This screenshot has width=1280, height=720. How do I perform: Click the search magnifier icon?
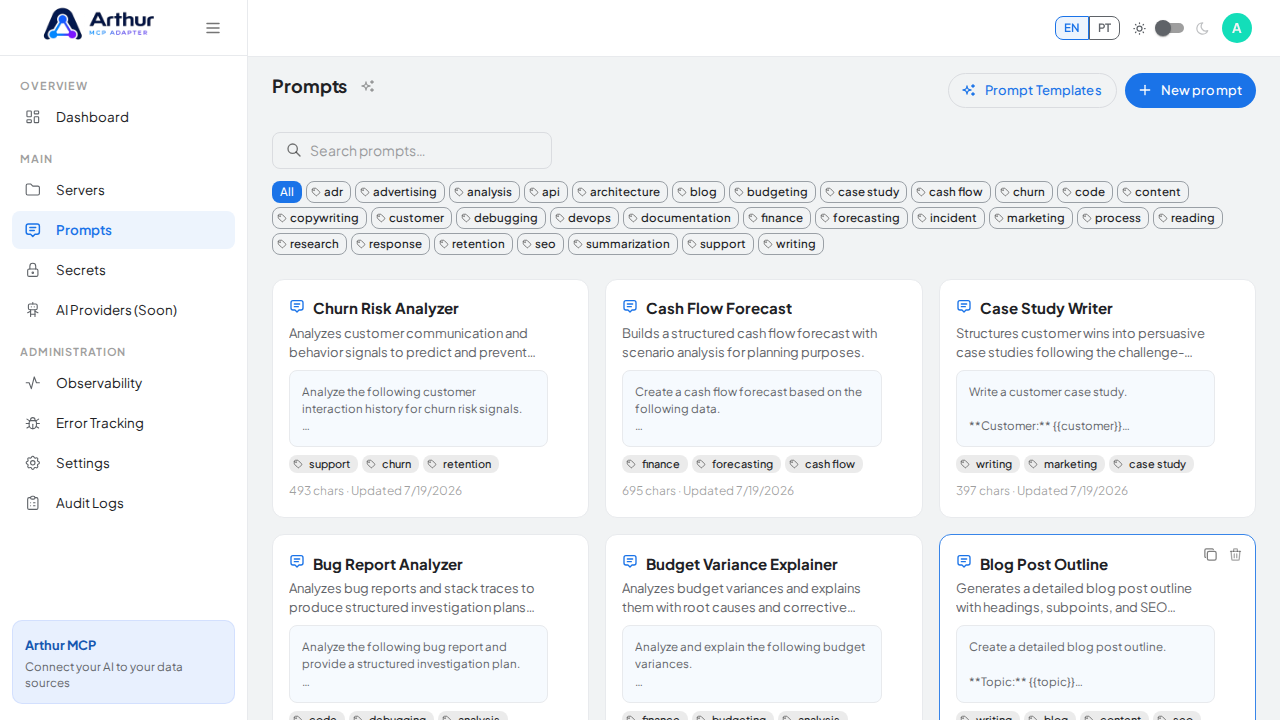[294, 150]
